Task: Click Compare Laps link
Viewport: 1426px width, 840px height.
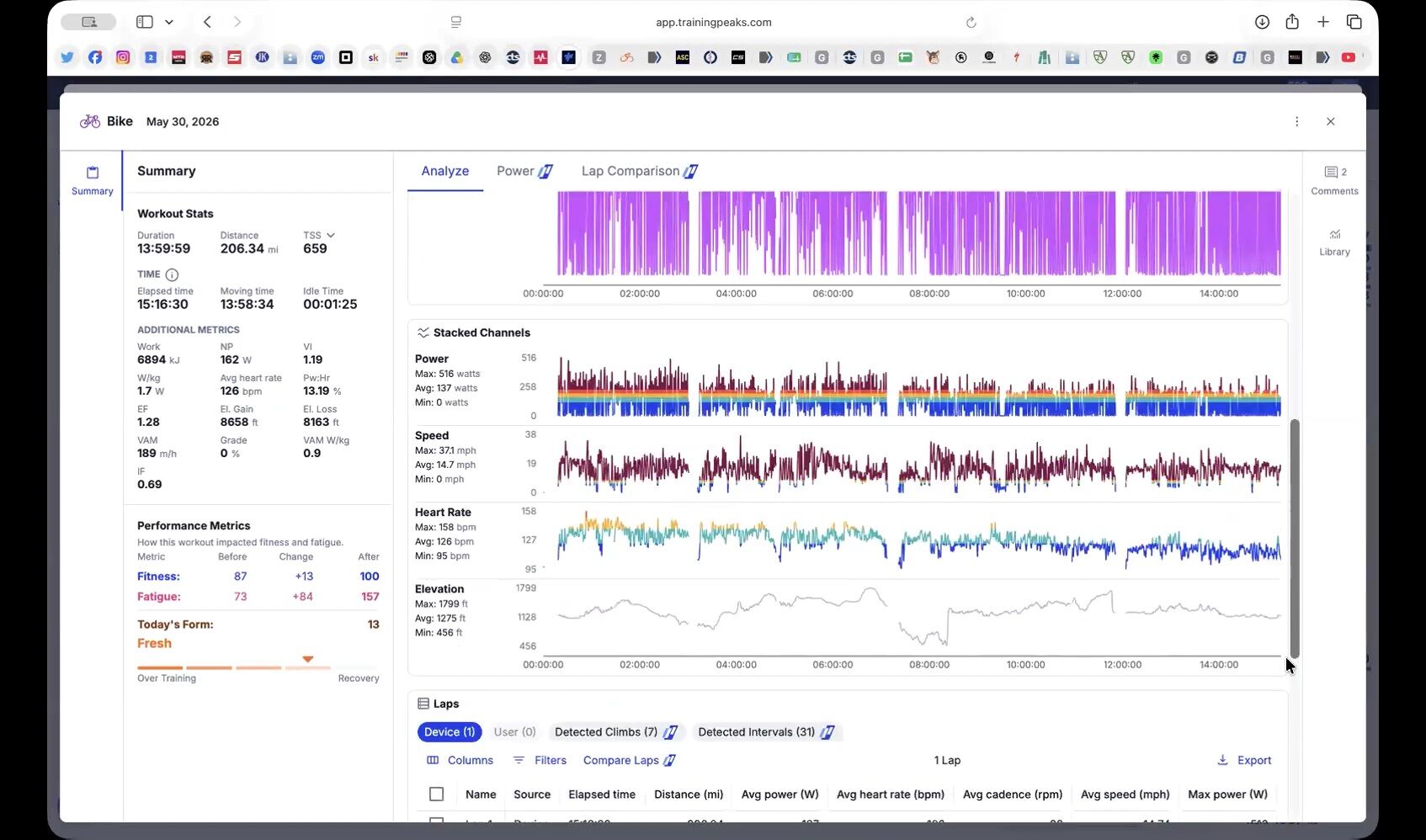Action: click(629, 760)
